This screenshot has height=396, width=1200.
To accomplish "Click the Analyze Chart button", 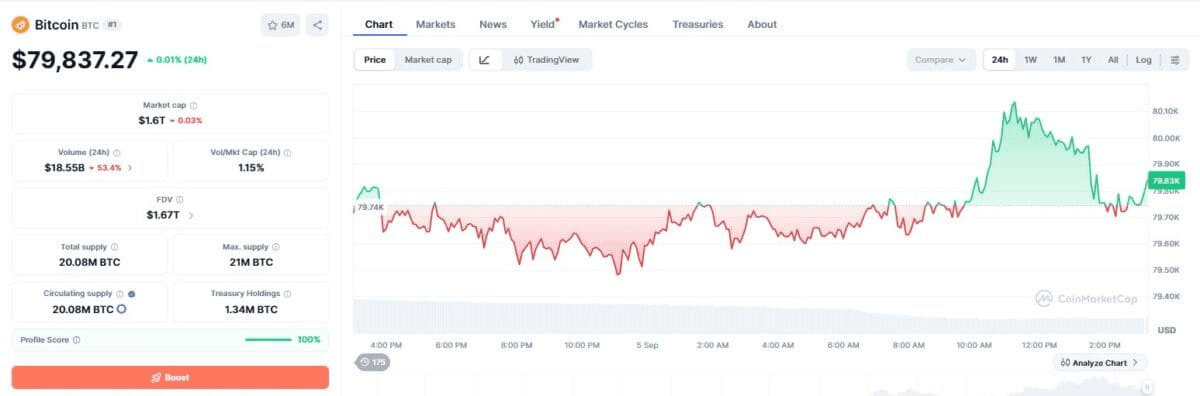I will 1100,363.
